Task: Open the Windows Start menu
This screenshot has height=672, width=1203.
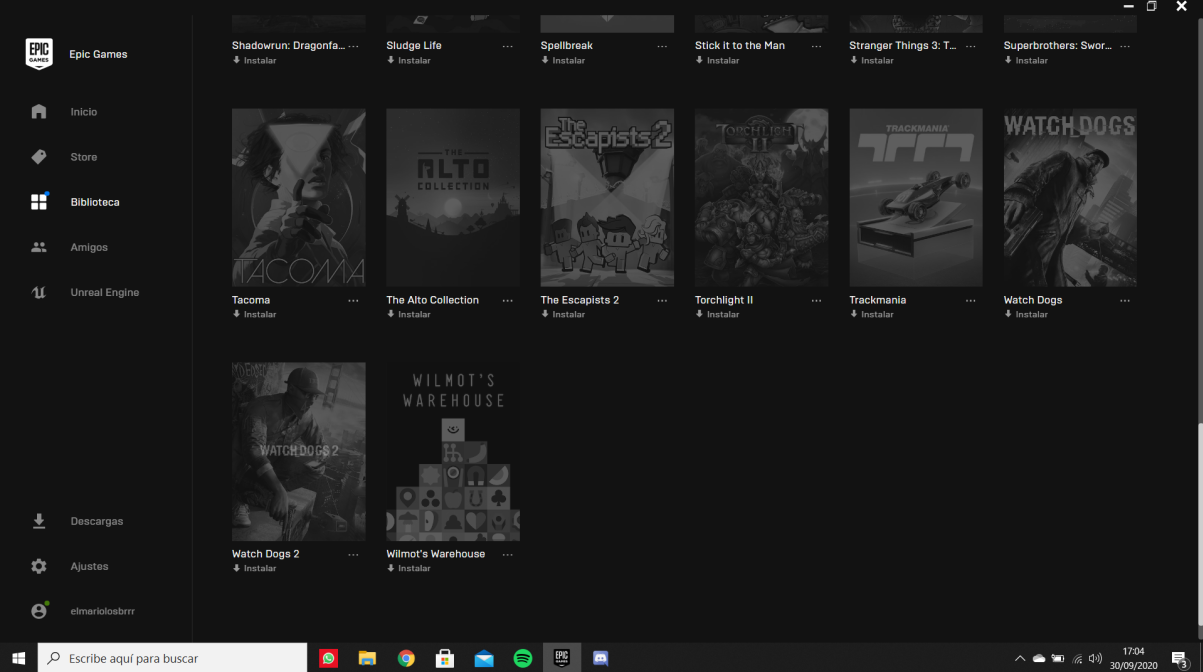Action: coord(18,658)
